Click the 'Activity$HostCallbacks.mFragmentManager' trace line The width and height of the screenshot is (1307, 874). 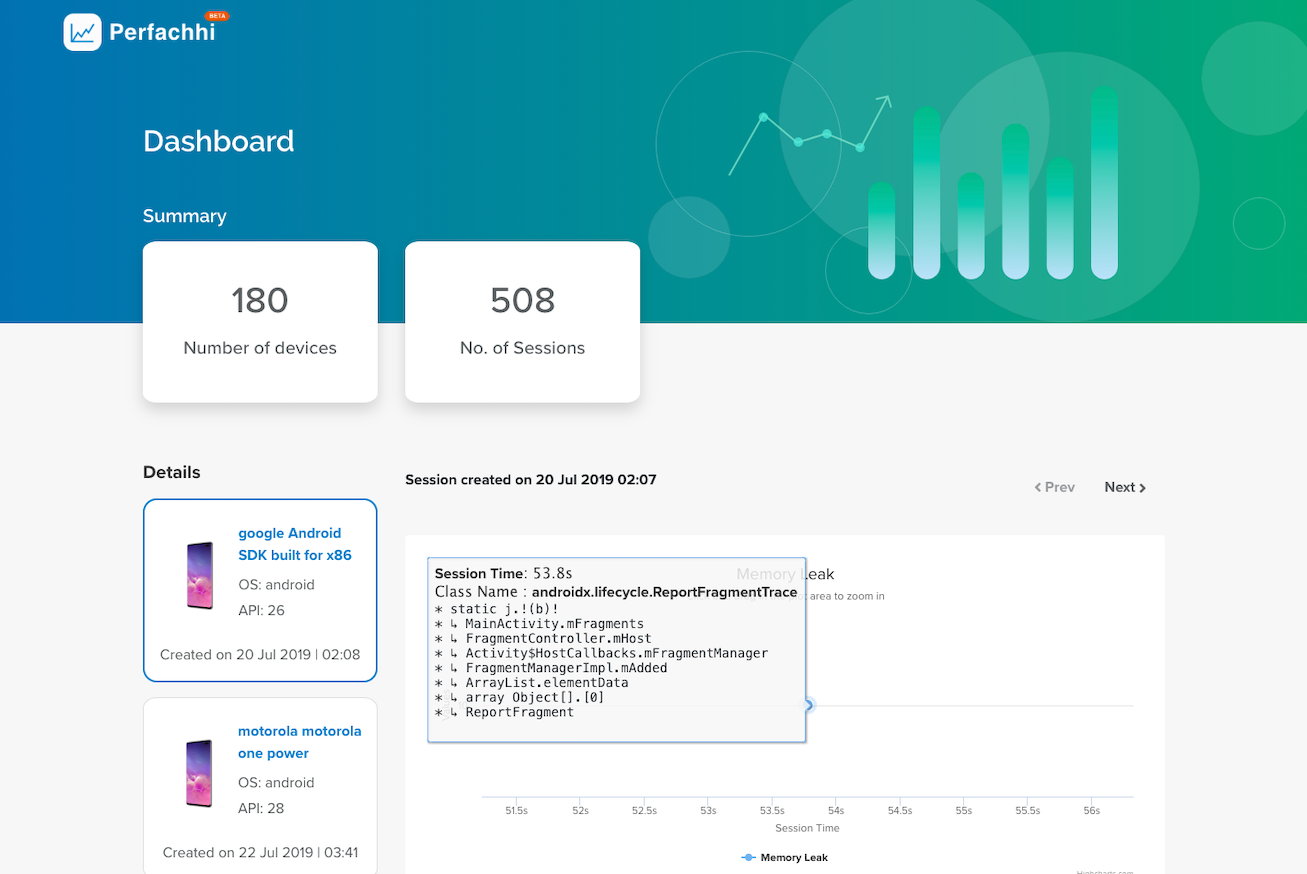tap(601, 653)
